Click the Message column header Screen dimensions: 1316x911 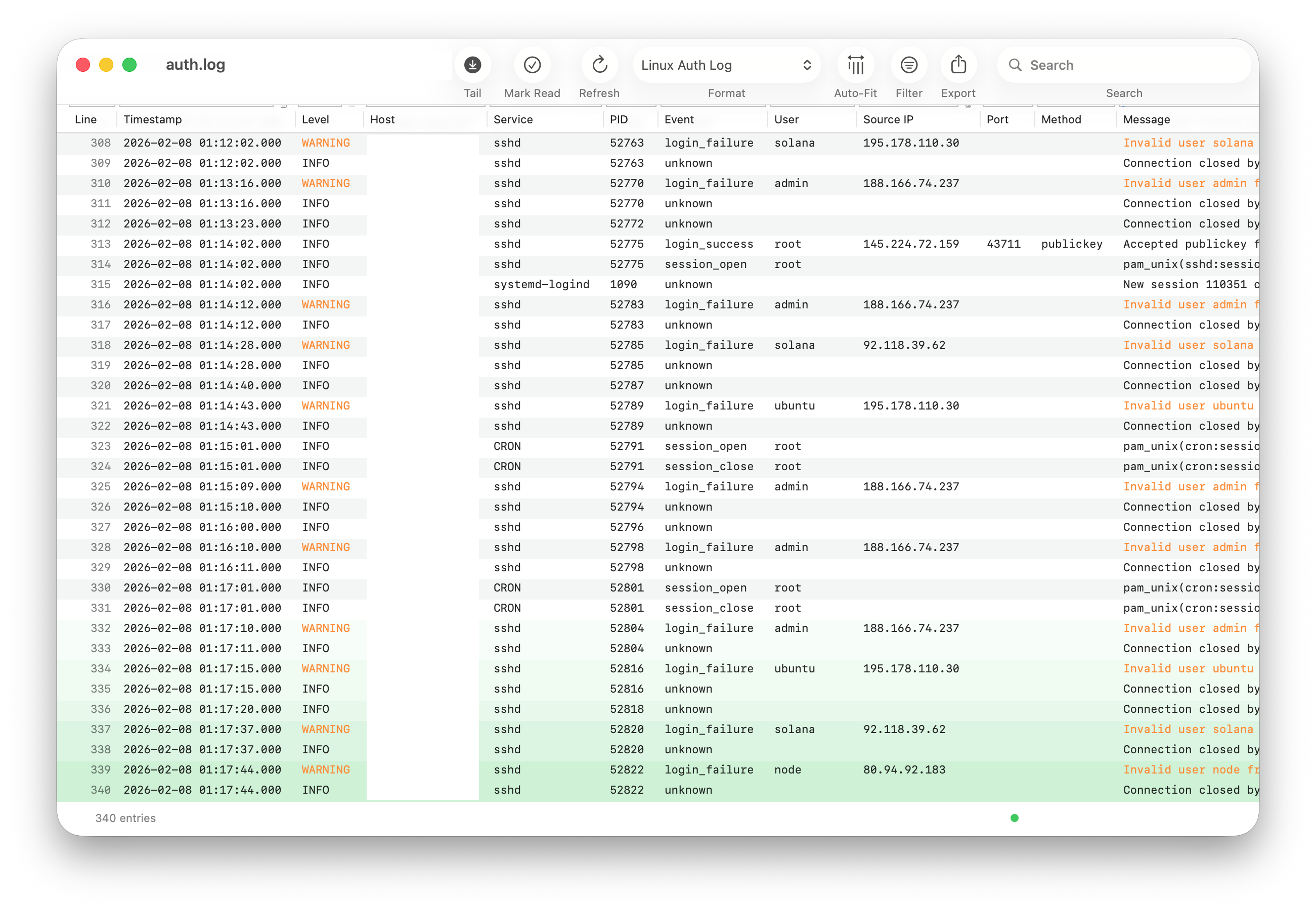click(x=1146, y=119)
